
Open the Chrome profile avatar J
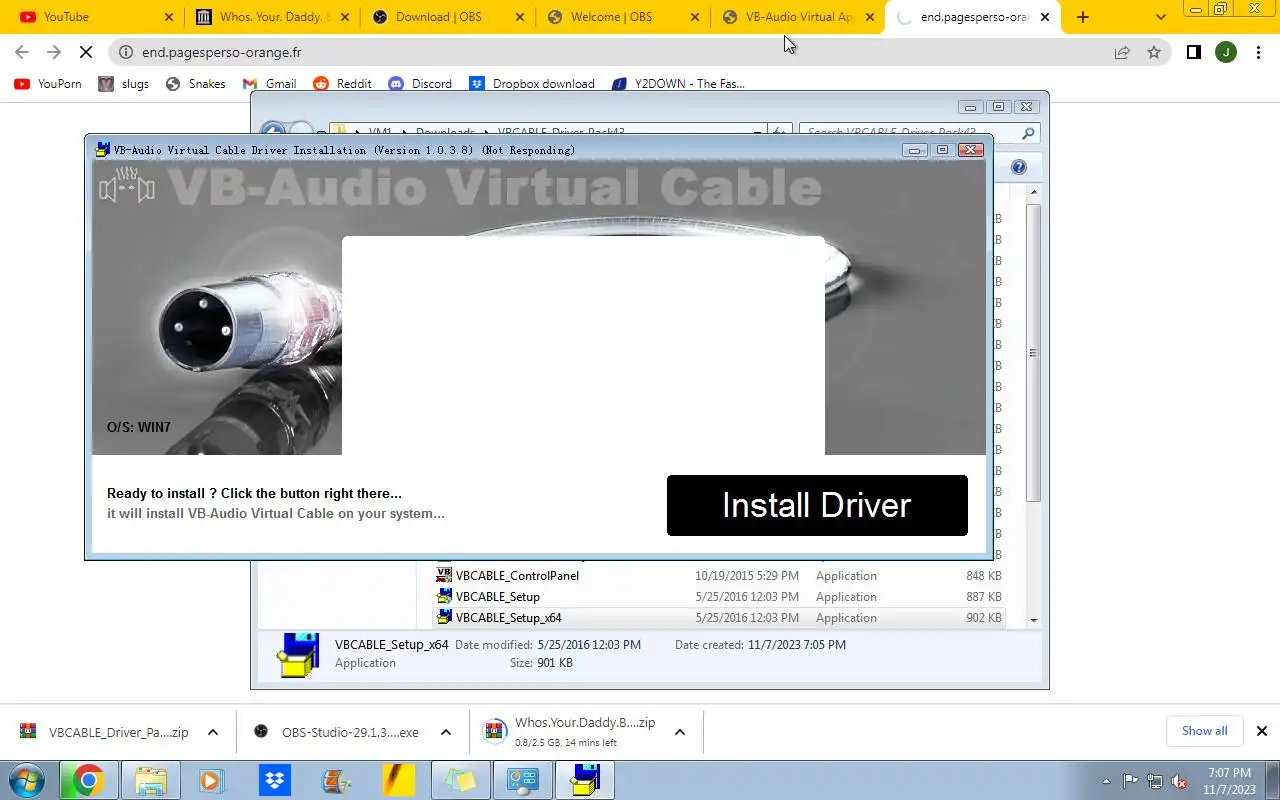coord(1226,52)
